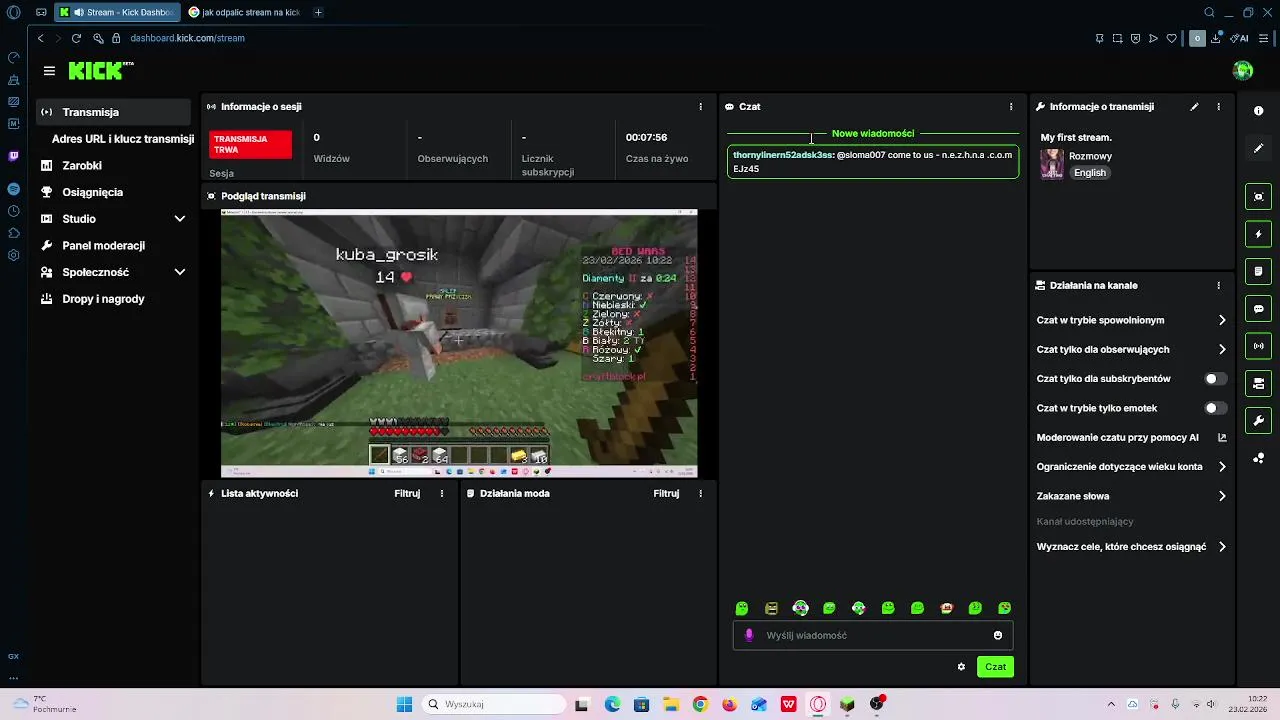Open Chrome from the taskbar
The image size is (1280, 720).
tap(700, 704)
